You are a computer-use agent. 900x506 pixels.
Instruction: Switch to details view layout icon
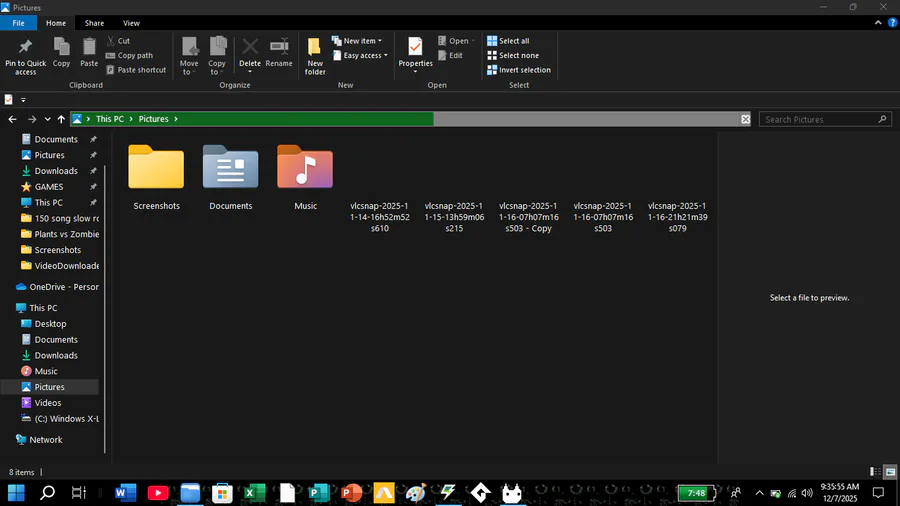pyautogui.click(x=875, y=472)
